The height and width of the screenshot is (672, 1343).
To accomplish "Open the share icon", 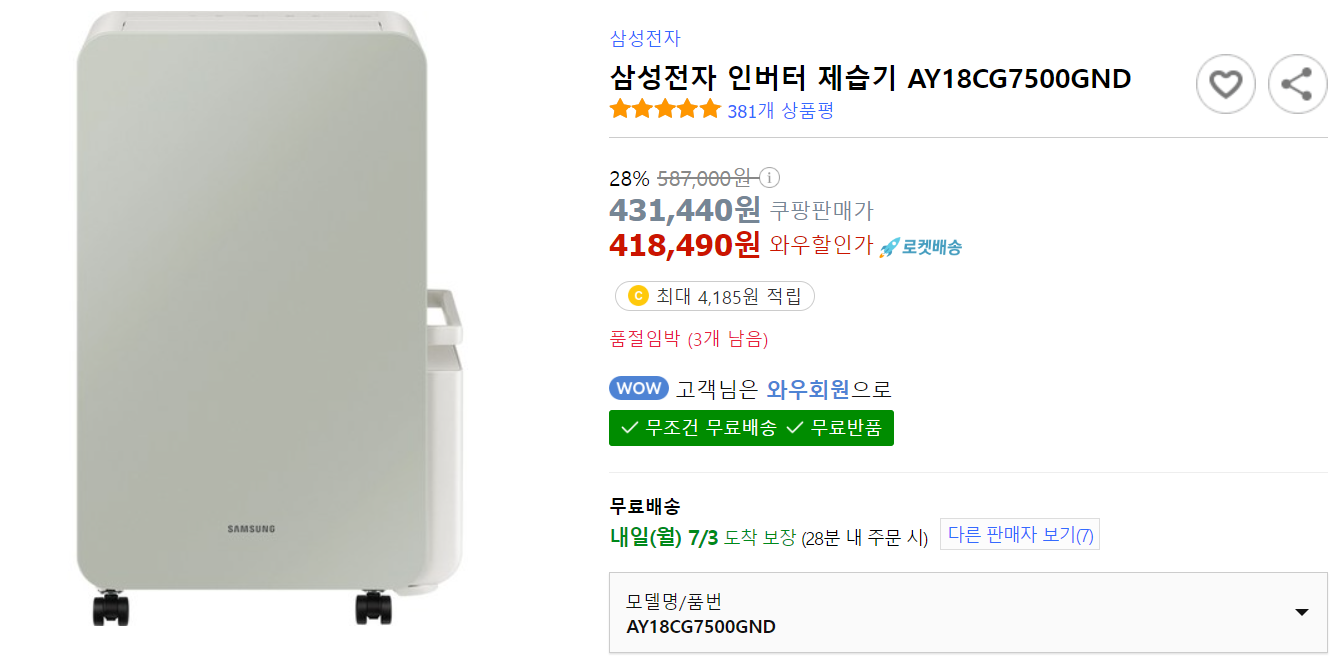I will 1297,84.
